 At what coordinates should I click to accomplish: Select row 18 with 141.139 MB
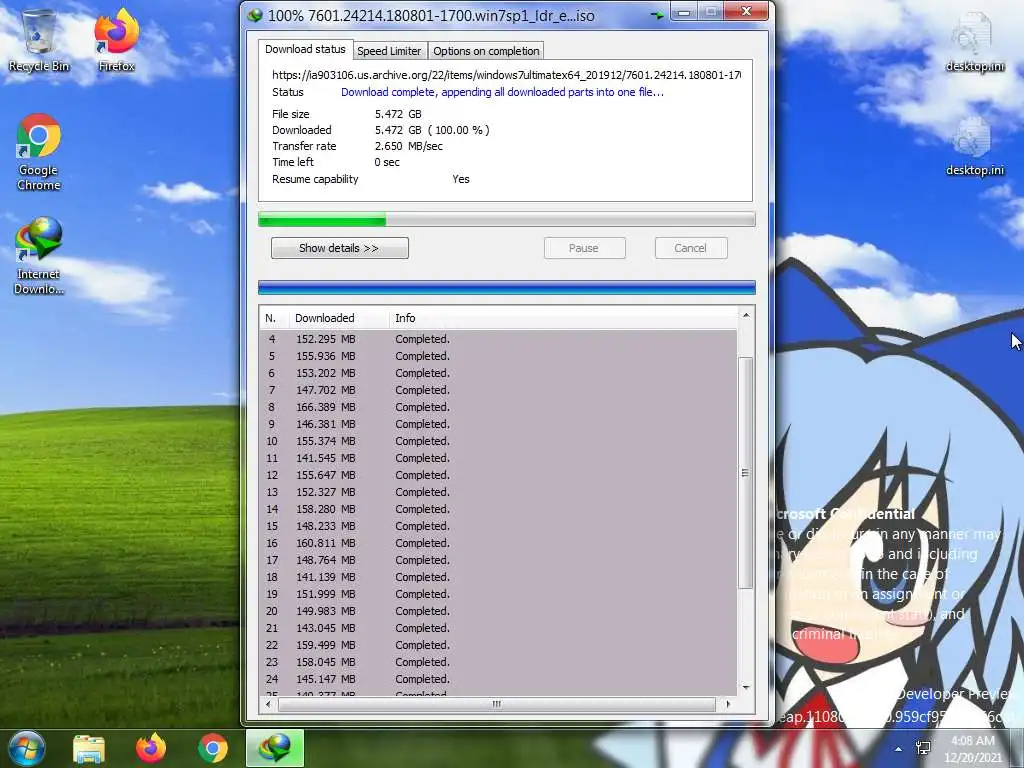click(x=498, y=577)
